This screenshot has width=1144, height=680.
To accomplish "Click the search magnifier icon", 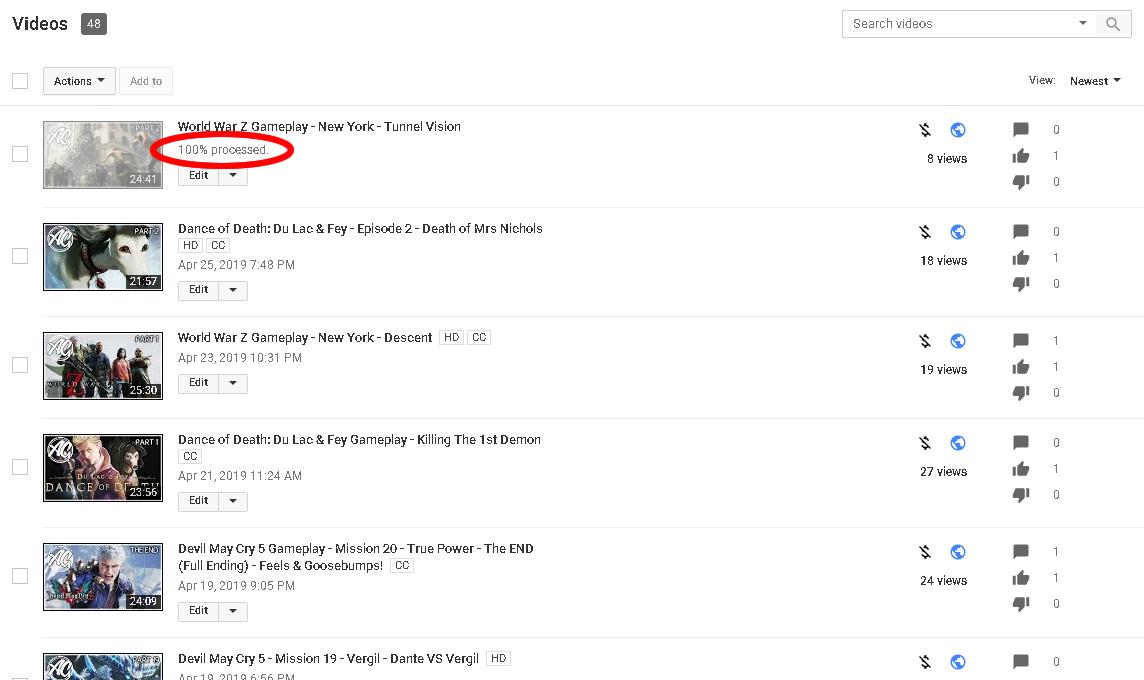I will coord(1113,24).
